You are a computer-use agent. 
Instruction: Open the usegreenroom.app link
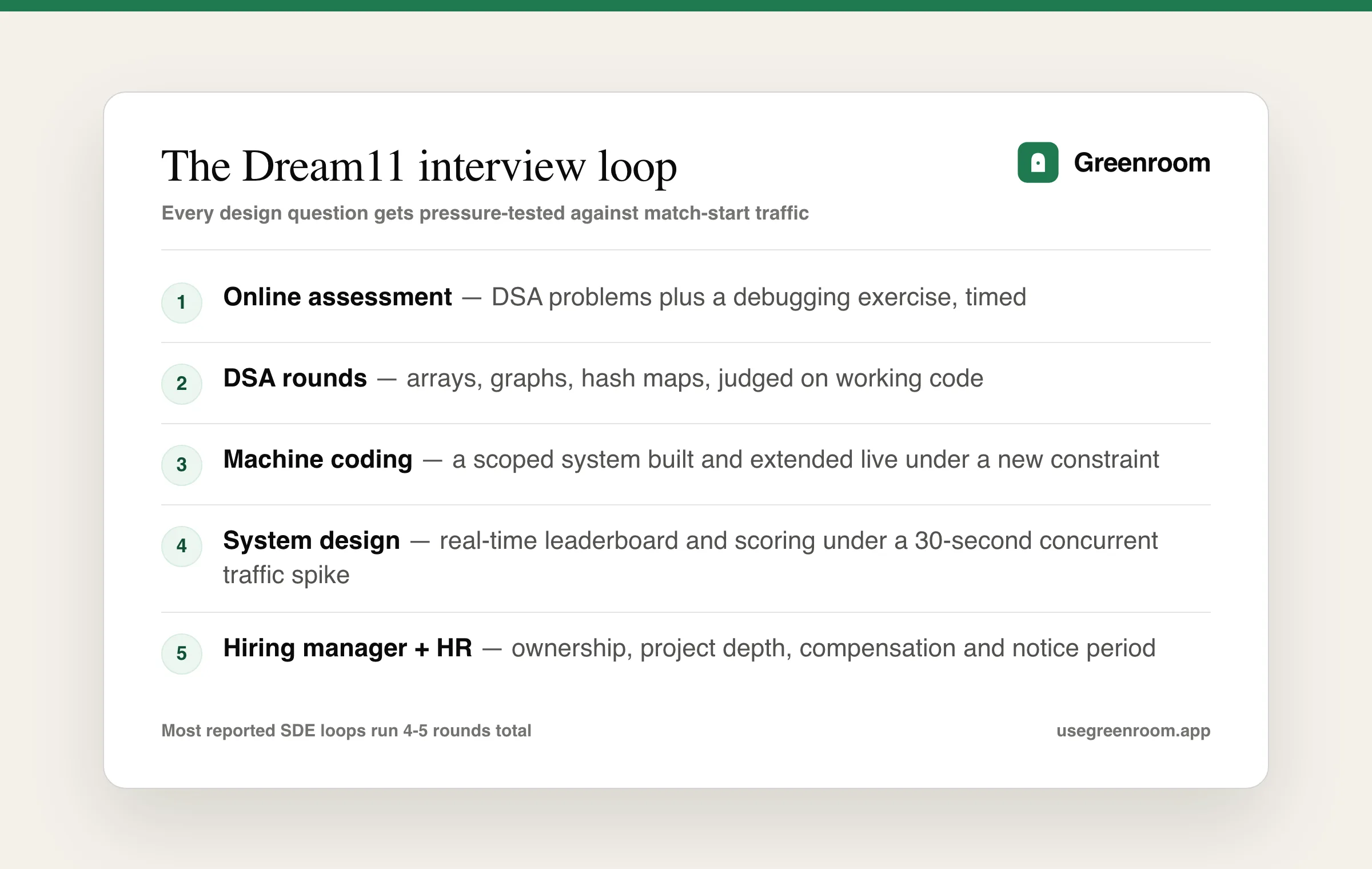[x=1133, y=731]
